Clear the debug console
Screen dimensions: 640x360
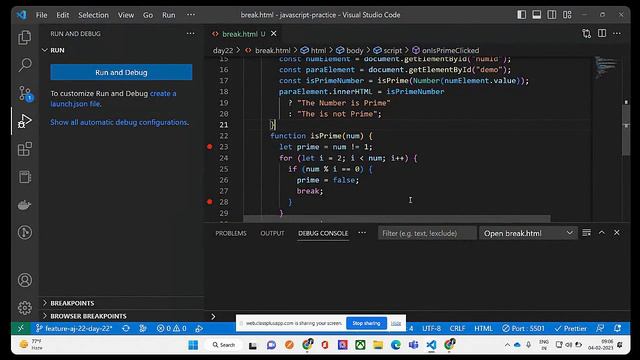(x=587, y=233)
